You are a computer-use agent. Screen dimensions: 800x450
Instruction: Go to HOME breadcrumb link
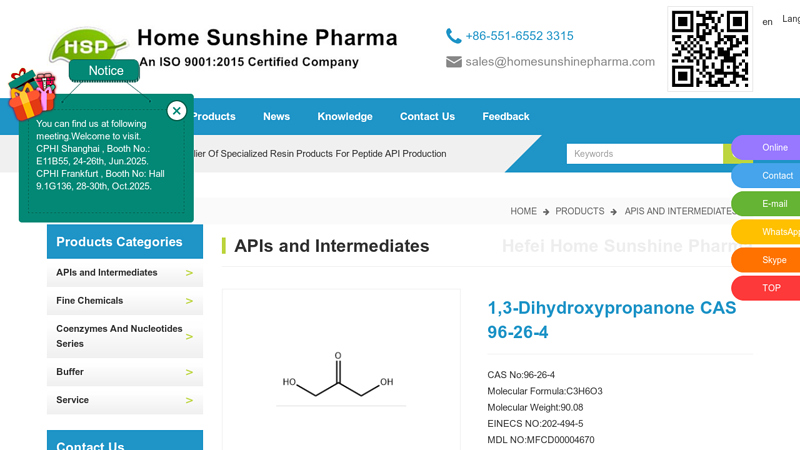click(x=523, y=211)
